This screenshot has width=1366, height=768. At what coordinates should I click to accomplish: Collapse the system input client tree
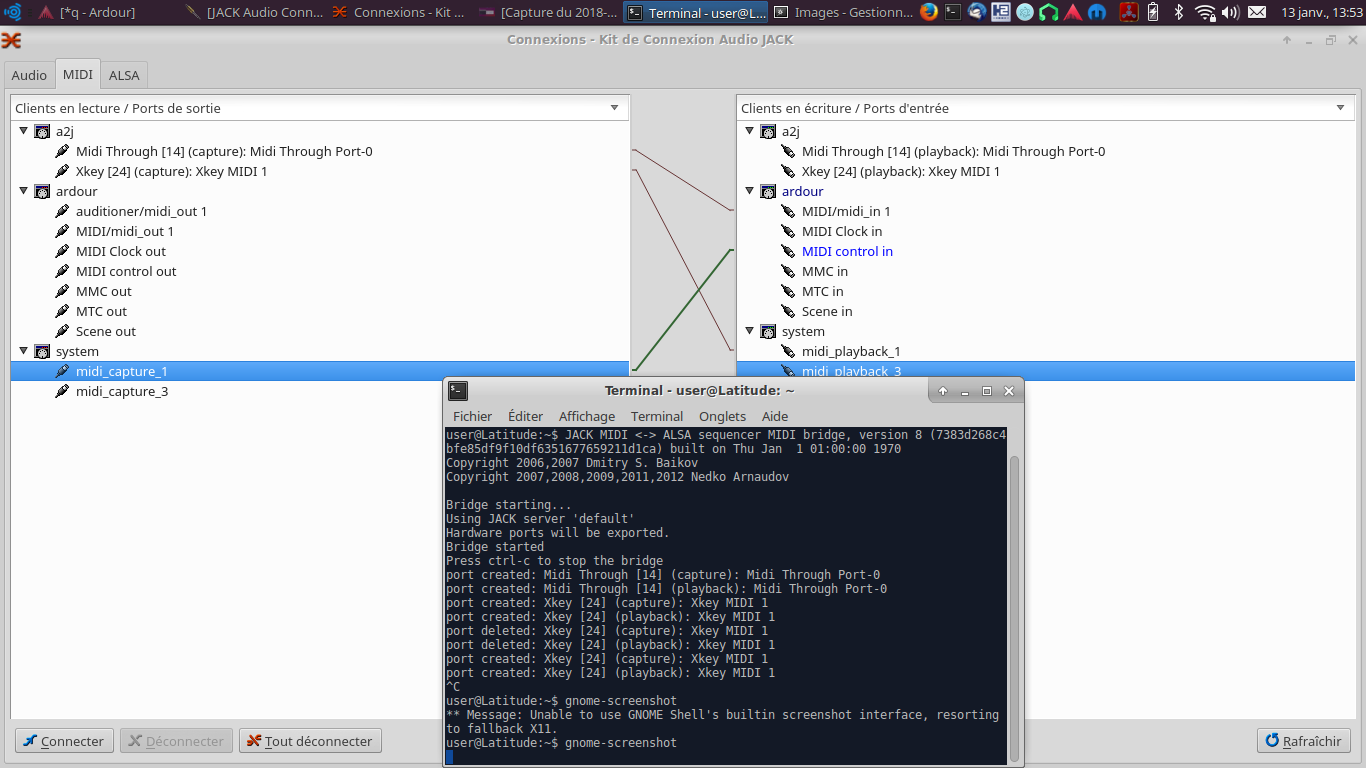[x=750, y=331]
